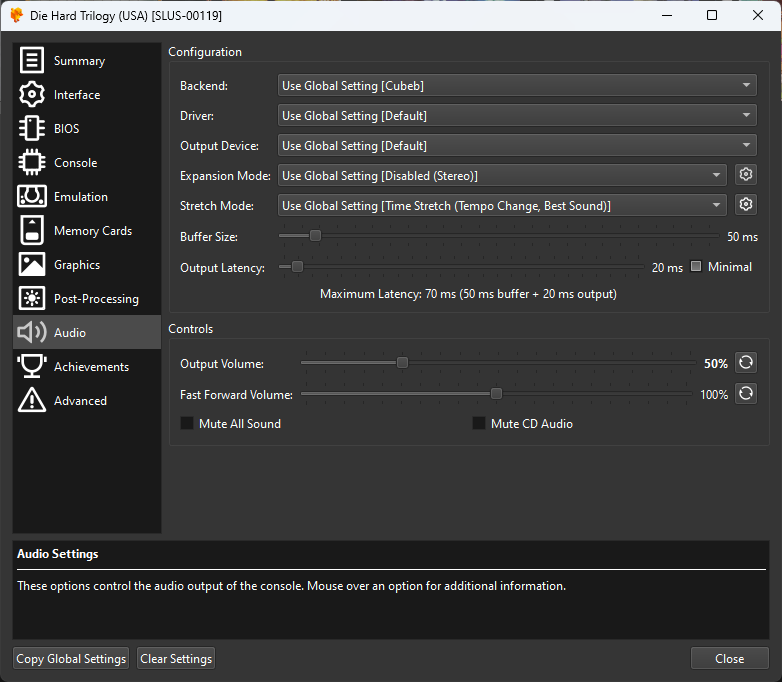Click the Audio speaker icon in sidebar
782x682 pixels.
32,332
